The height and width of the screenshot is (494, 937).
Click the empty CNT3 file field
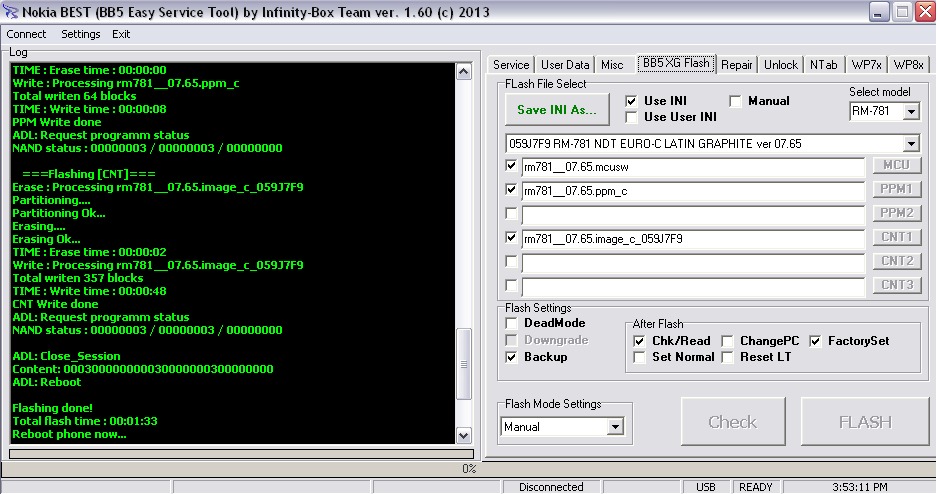coord(693,287)
